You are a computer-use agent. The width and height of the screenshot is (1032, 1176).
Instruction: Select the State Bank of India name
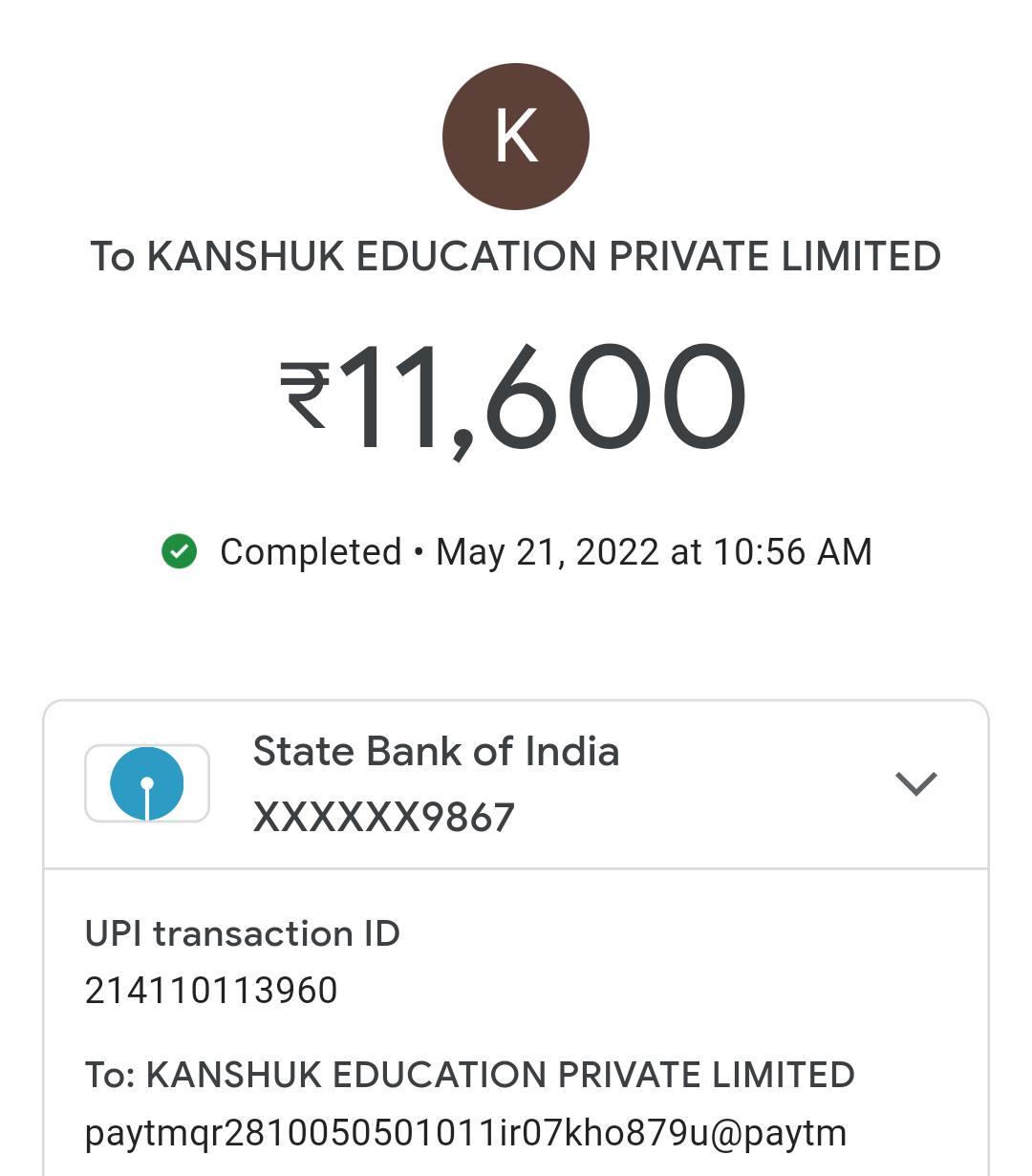(436, 752)
